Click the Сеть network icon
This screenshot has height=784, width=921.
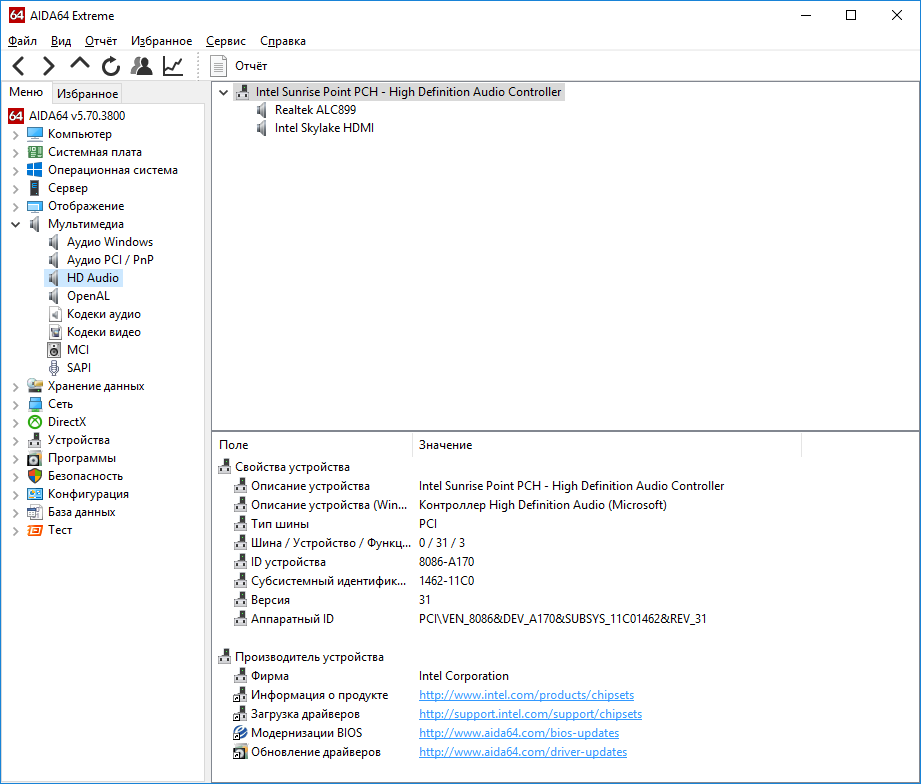(35, 404)
